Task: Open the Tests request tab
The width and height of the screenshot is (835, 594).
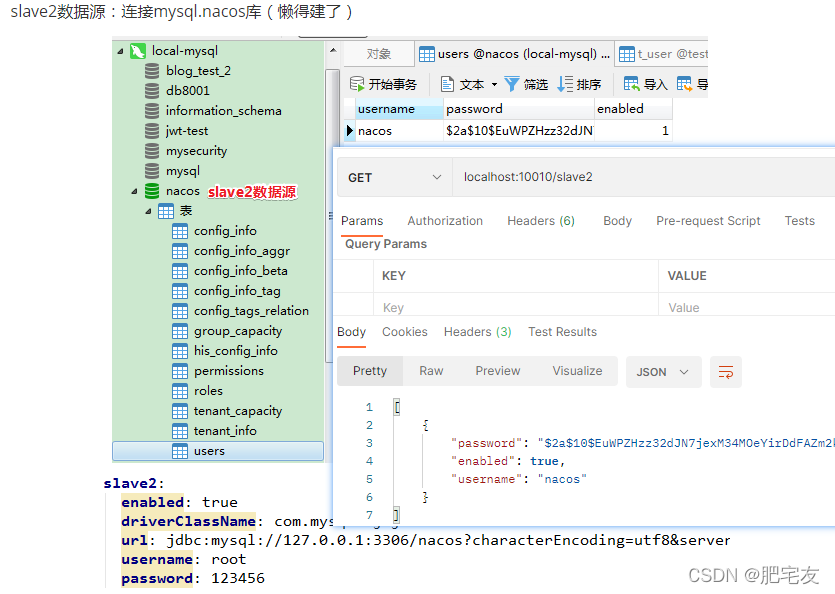Action: click(x=800, y=221)
